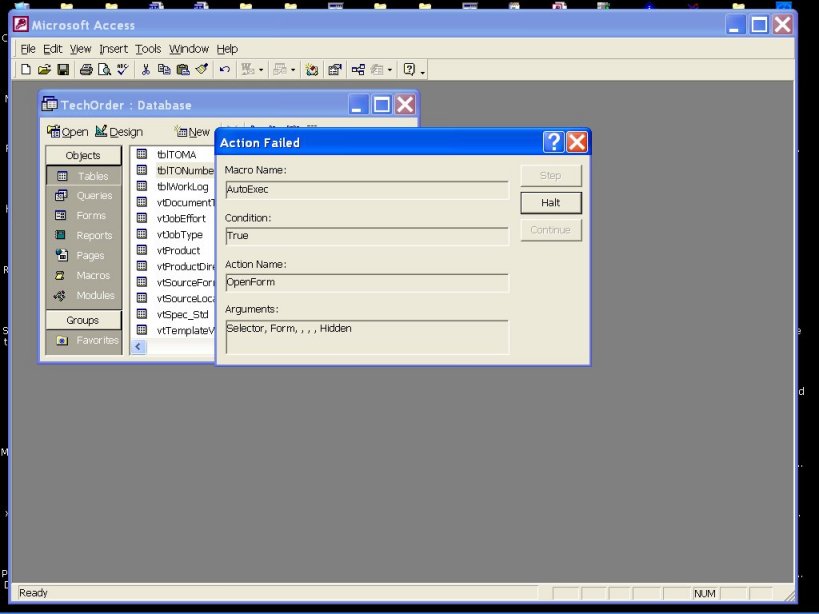Image resolution: width=819 pixels, height=614 pixels.
Task: Click the Relationships toolbar icon
Action: click(x=358, y=69)
